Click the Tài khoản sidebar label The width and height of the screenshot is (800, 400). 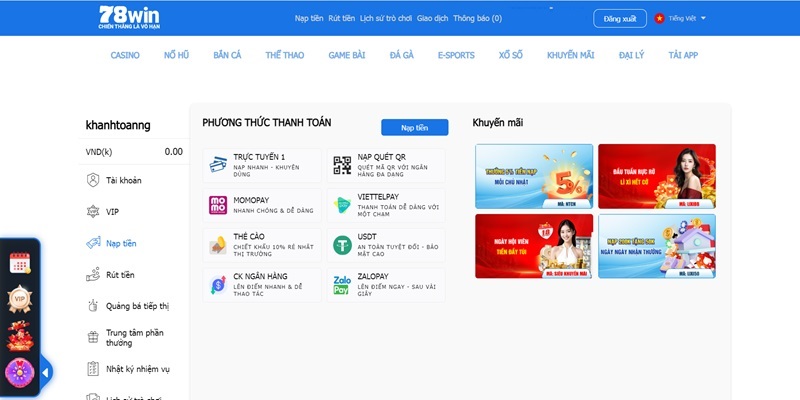click(124, 180)
